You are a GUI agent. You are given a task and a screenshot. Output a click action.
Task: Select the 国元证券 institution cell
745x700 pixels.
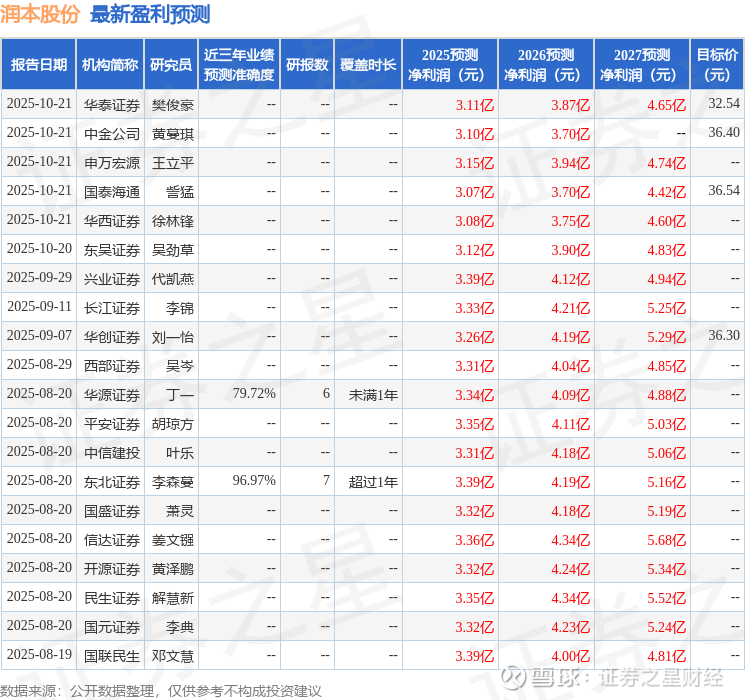click(x=112, y=627)
